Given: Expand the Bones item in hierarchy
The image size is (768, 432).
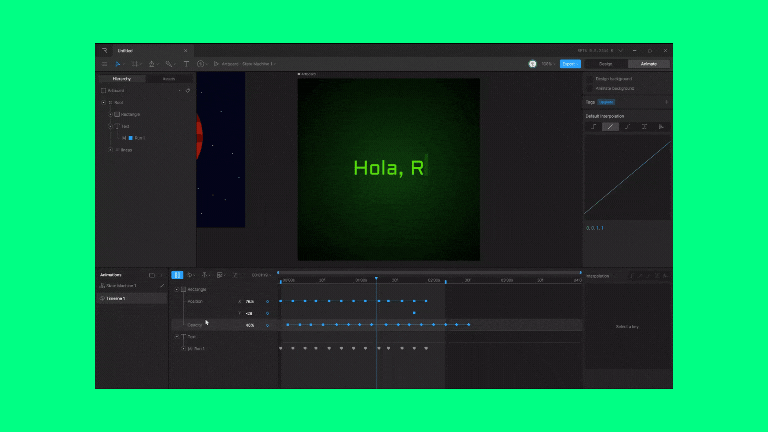Looking at the screenshot, I should (111, 150).
